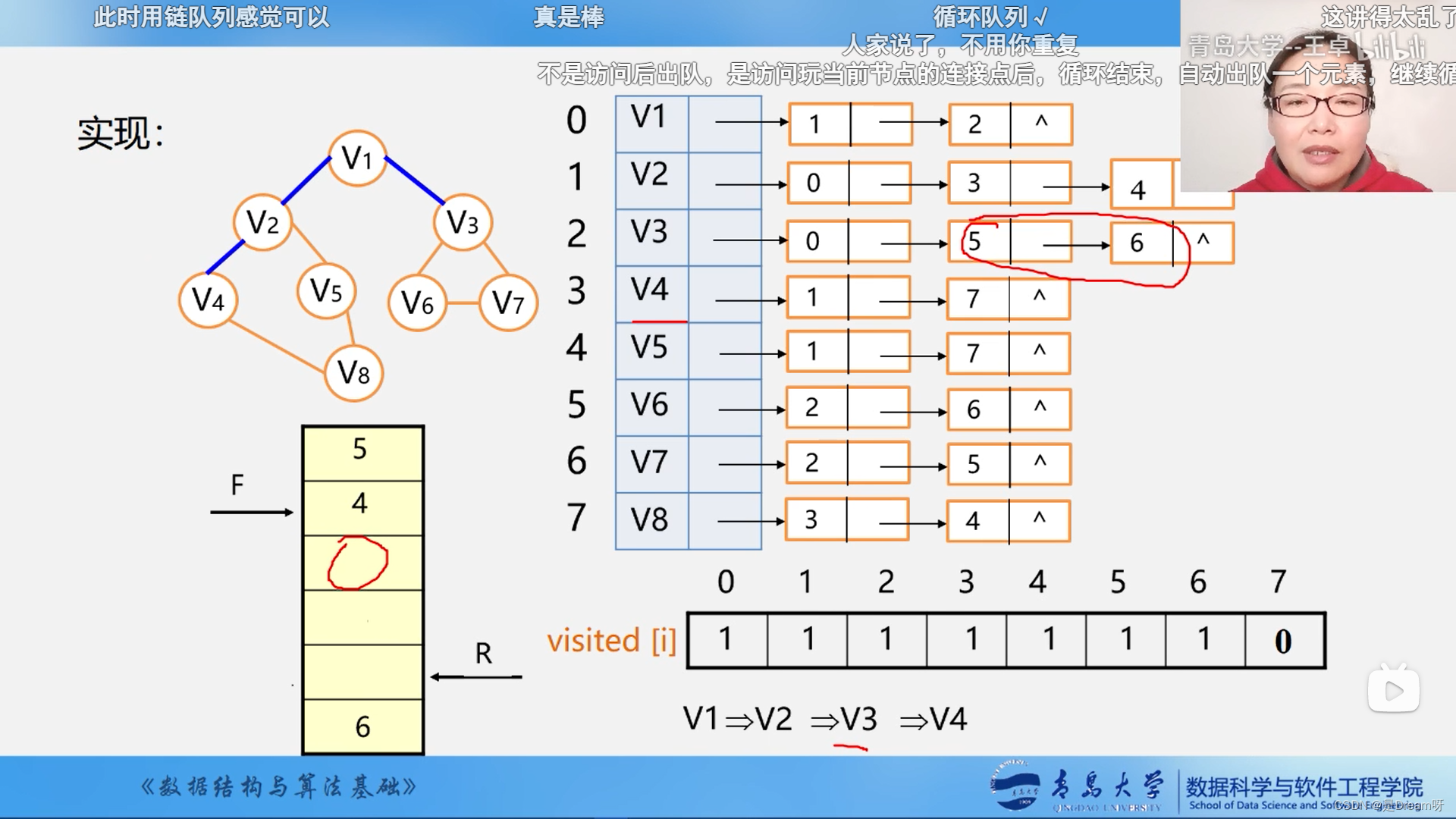The image size is (1456, 819).
Task: Click the queue cell containing 4
Action: click(362, 508)
